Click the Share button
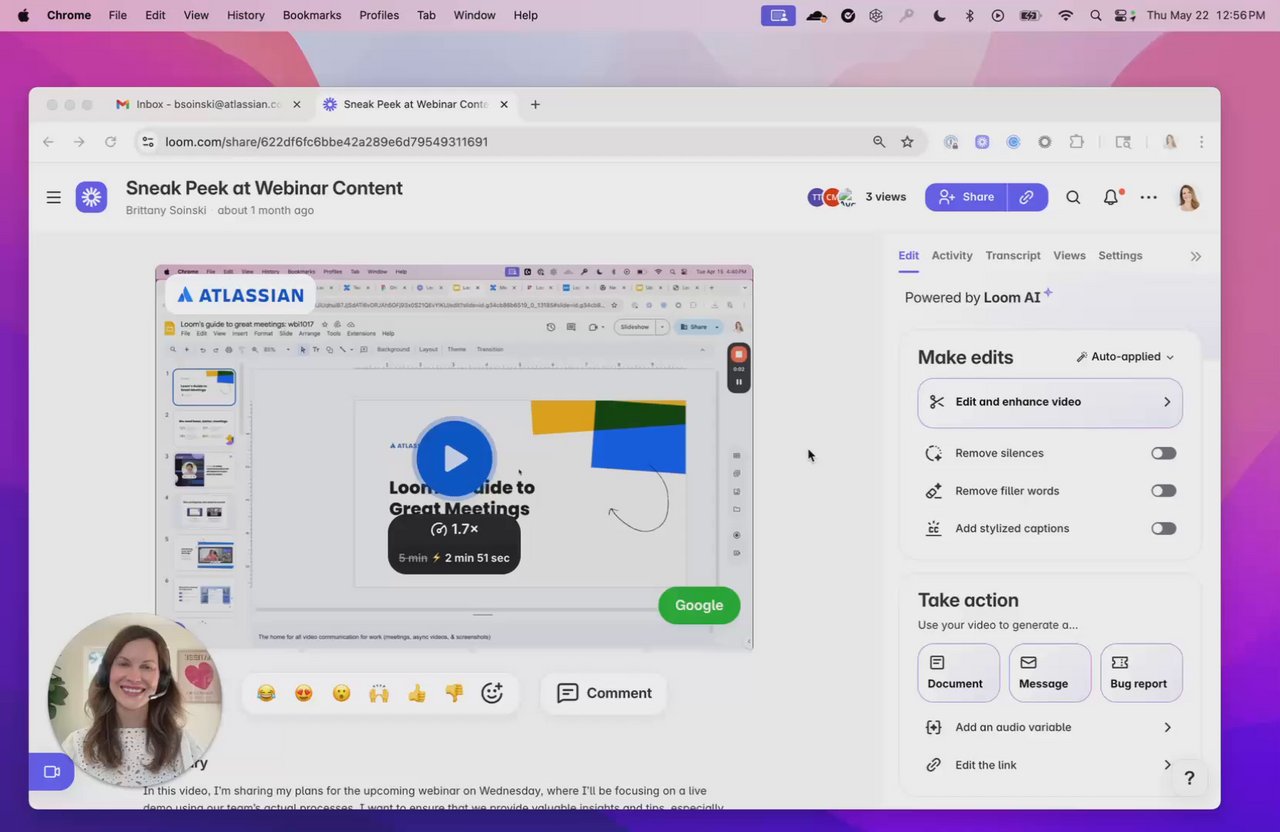This screenshot has height=832, width=1280. point(965,197)
